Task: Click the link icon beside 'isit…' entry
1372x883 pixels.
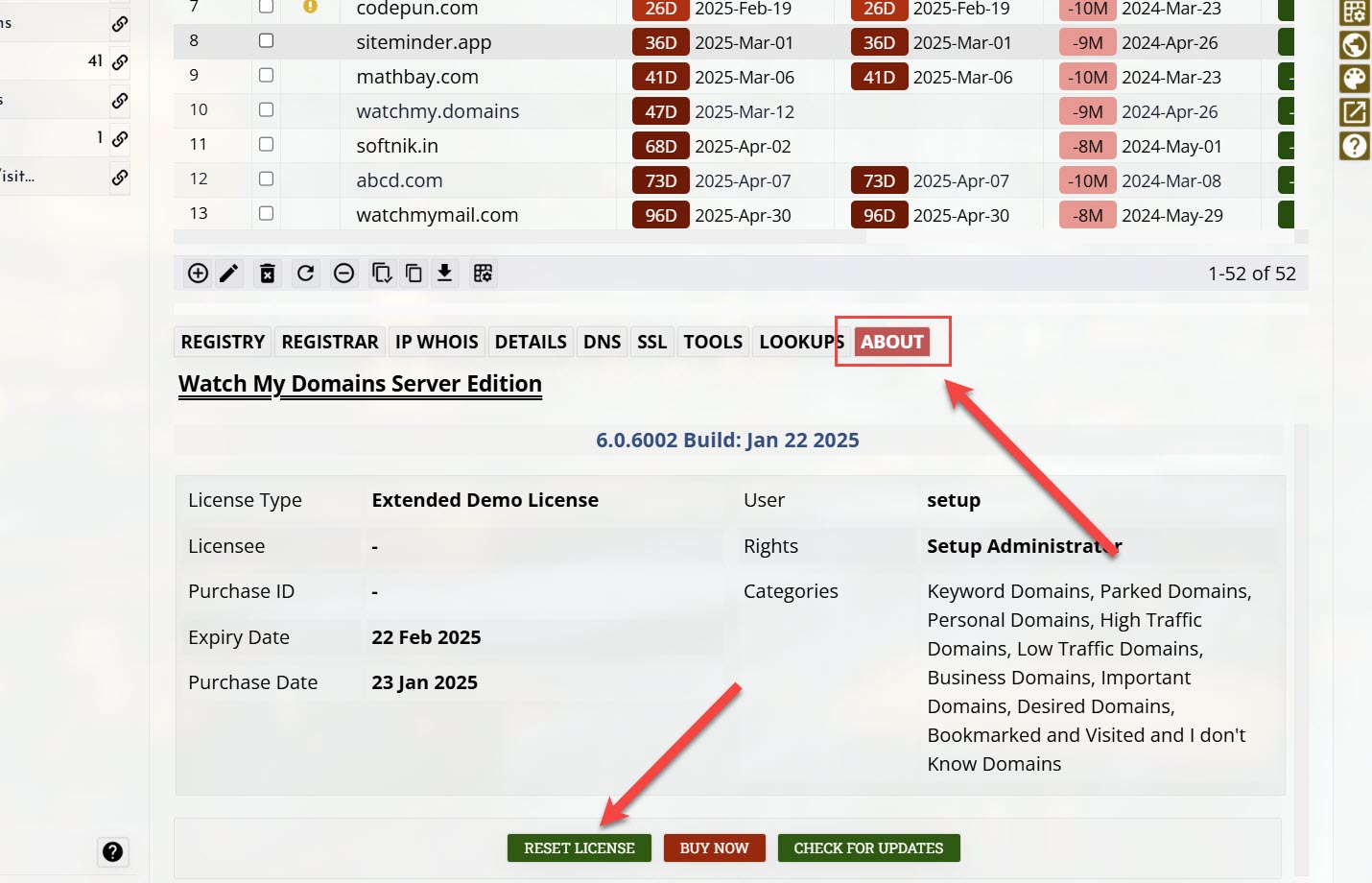Action: pos(120,177)
